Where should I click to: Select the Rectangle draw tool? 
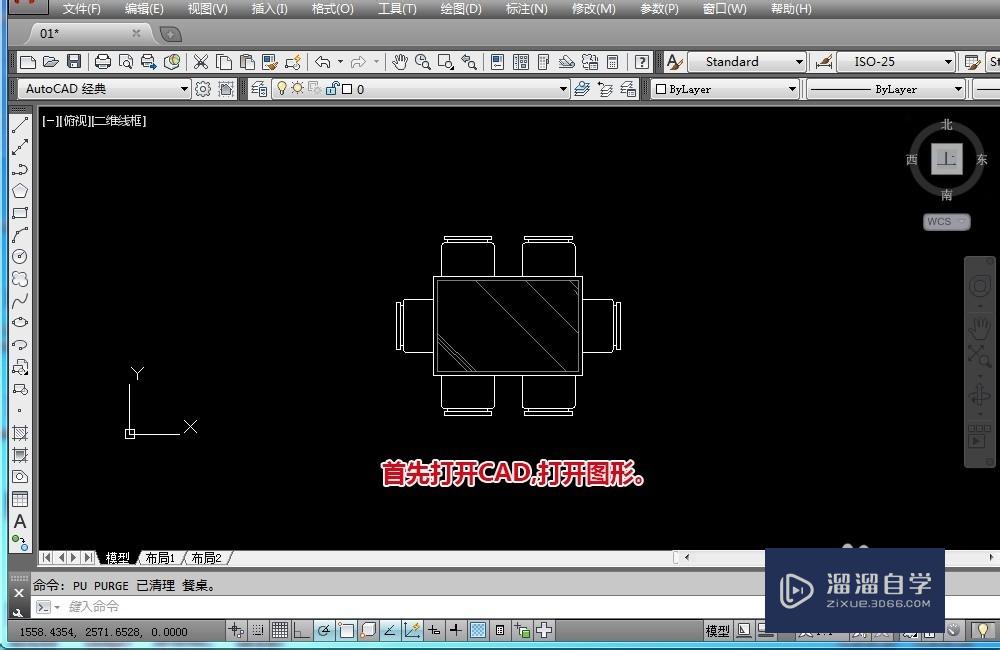(x=20, y=213)
